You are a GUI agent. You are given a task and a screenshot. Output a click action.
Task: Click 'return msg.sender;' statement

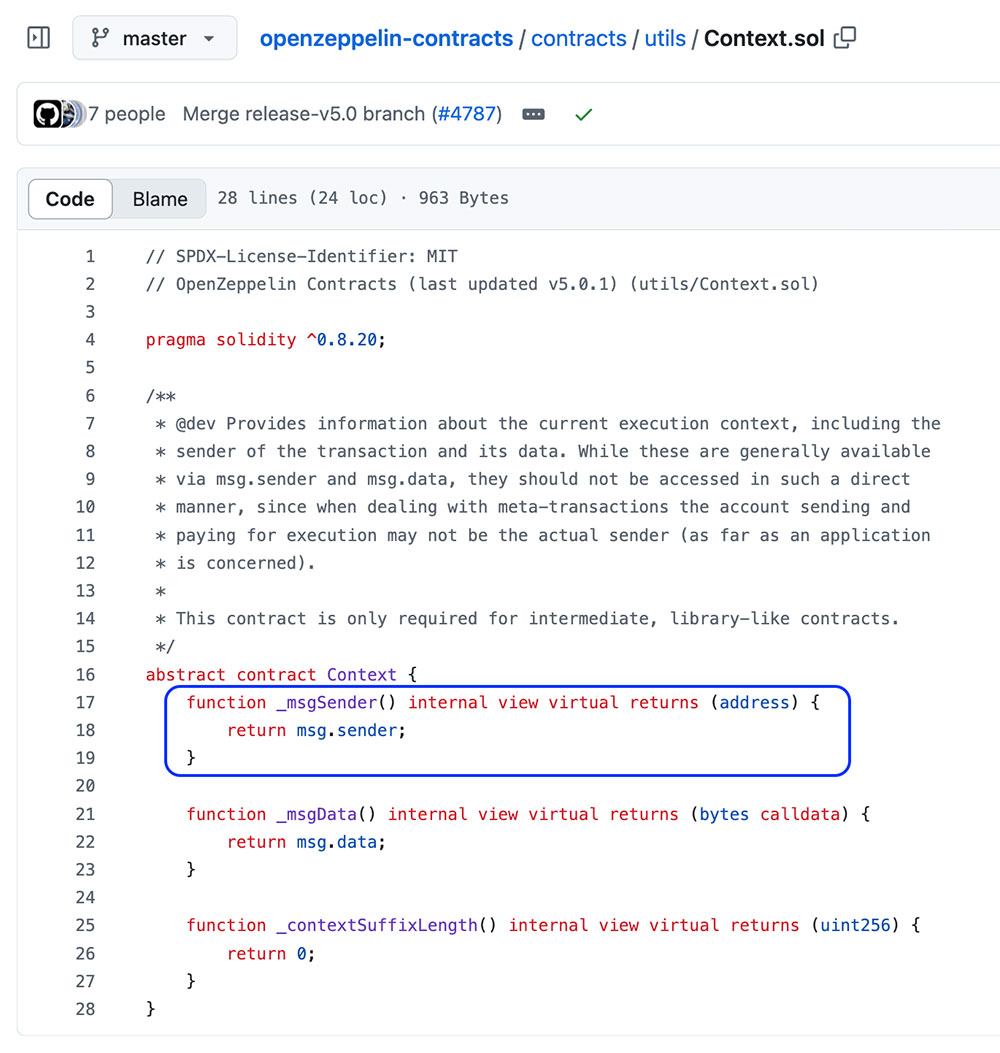pos(316,731)
